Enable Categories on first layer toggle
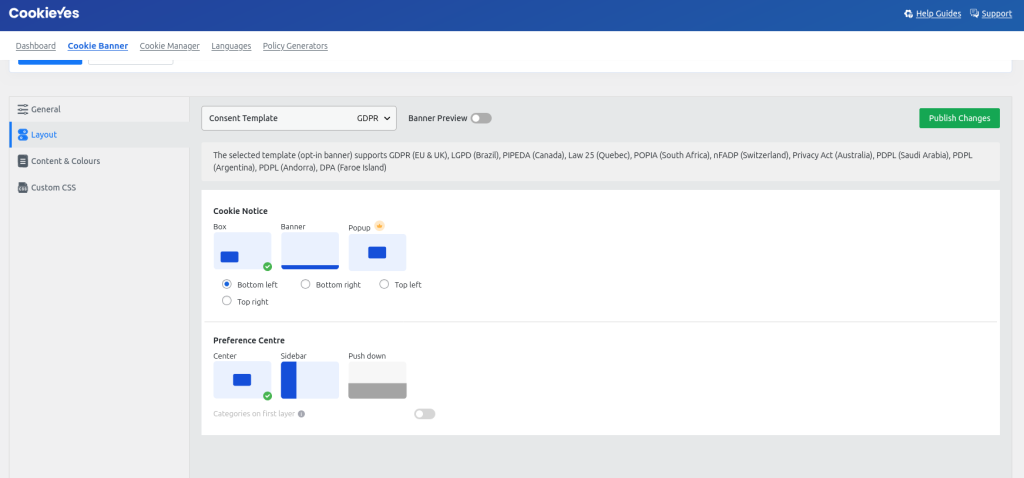This screenshot has width=1024, height=478. coord(424,413)
